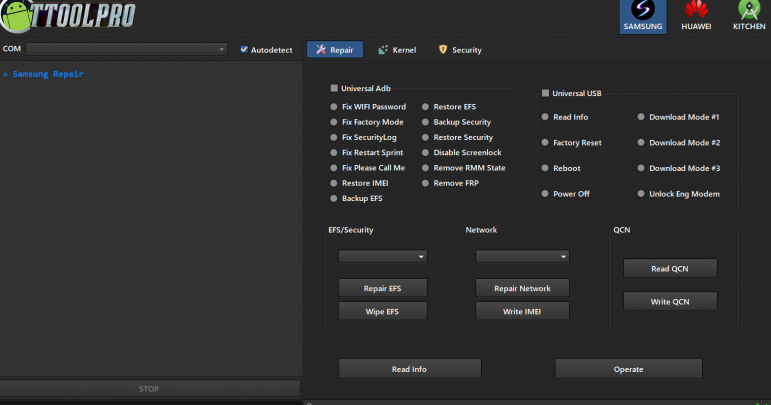
Task: Click the Read QCN button
Action: click(x=670, y=268)
